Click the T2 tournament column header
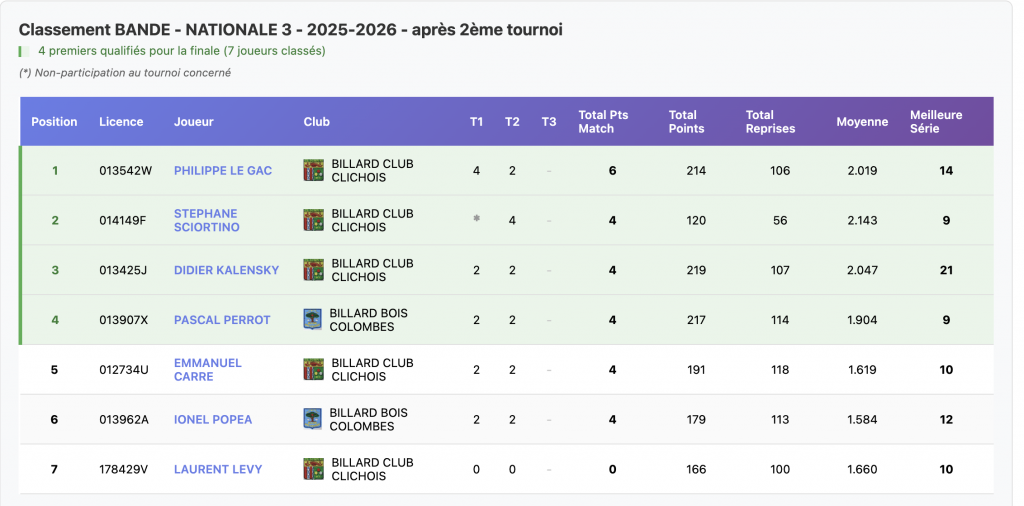 tap(512, 122)
